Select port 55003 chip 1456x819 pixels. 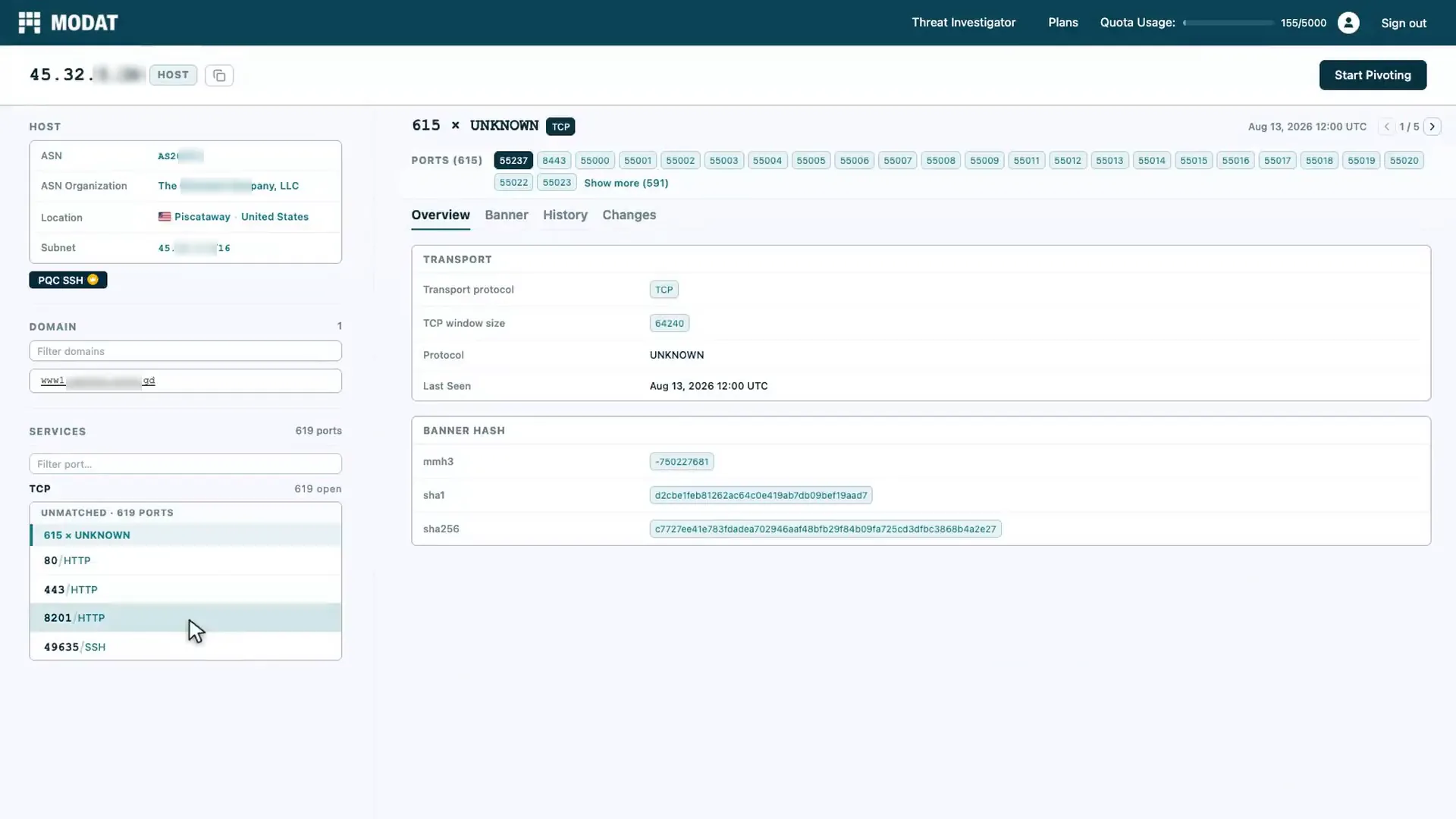[723, 160]
